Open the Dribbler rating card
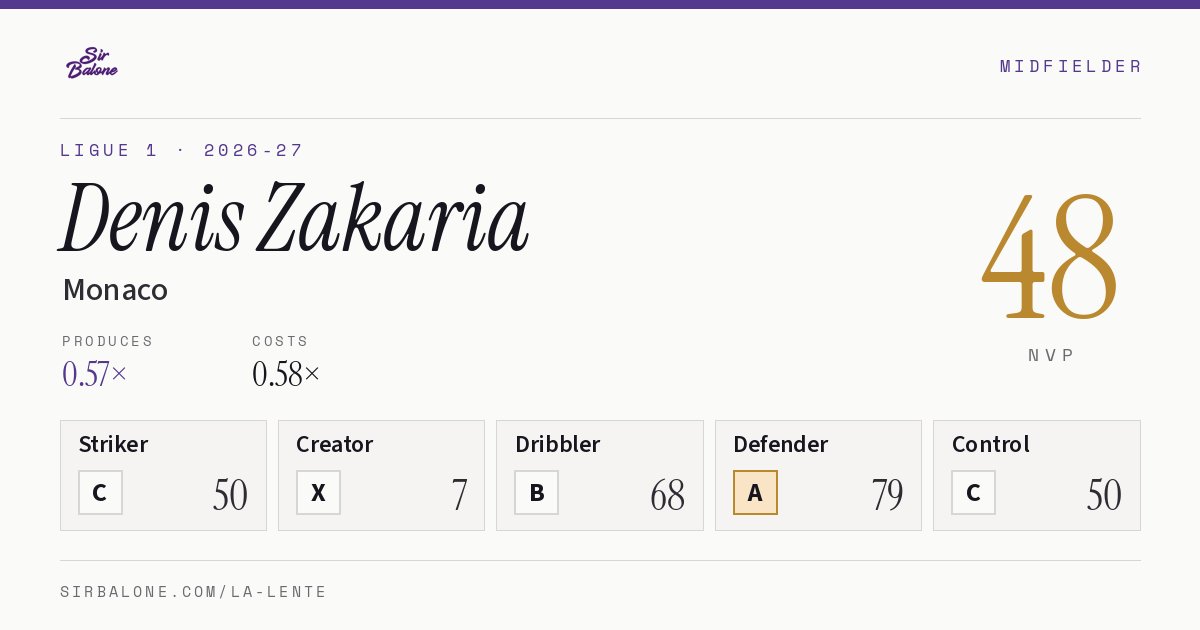The image size is (1200, 630). [600, 475]
